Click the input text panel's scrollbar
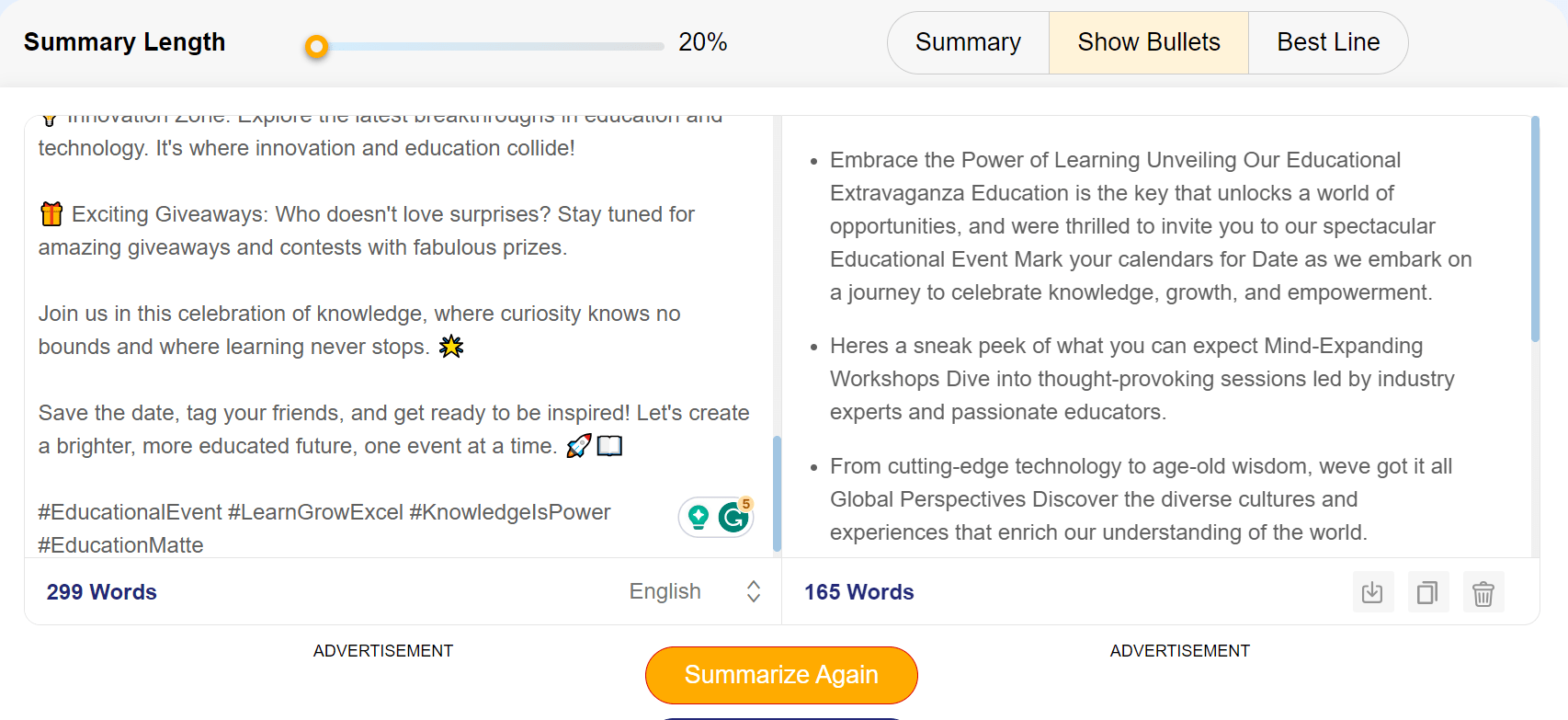This screenshot has height=720, width=1568. click(x=777, y=493)
